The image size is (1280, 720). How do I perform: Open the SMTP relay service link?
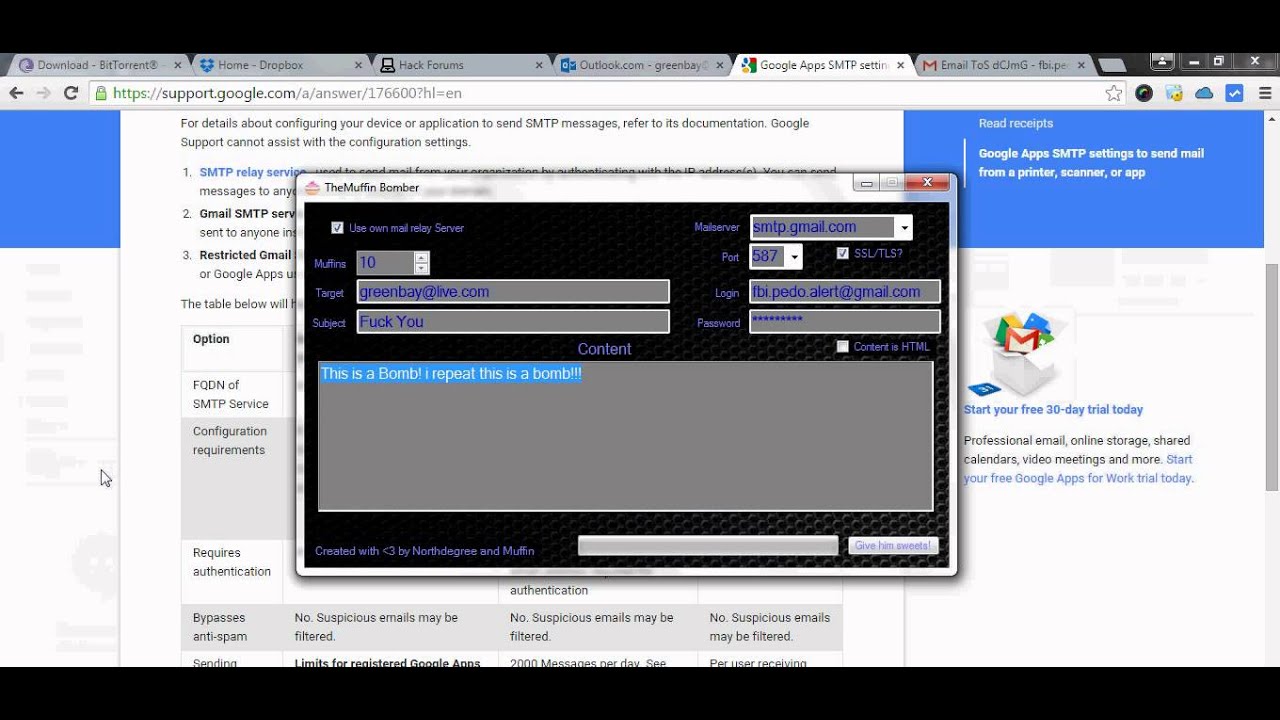point(252,172)
